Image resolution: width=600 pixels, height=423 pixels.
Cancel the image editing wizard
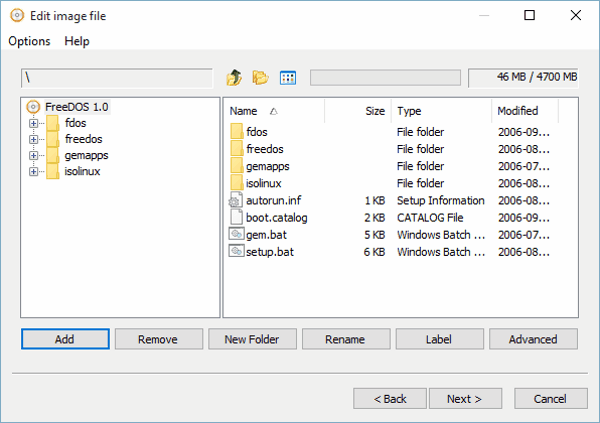551,399
